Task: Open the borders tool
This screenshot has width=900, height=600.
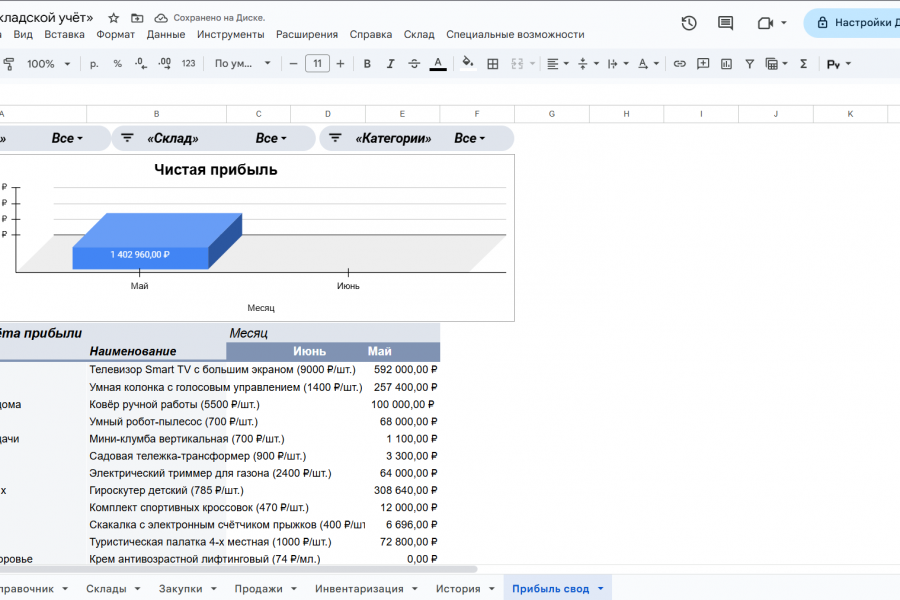Action: pyautogui.click(x=492, y=64)
